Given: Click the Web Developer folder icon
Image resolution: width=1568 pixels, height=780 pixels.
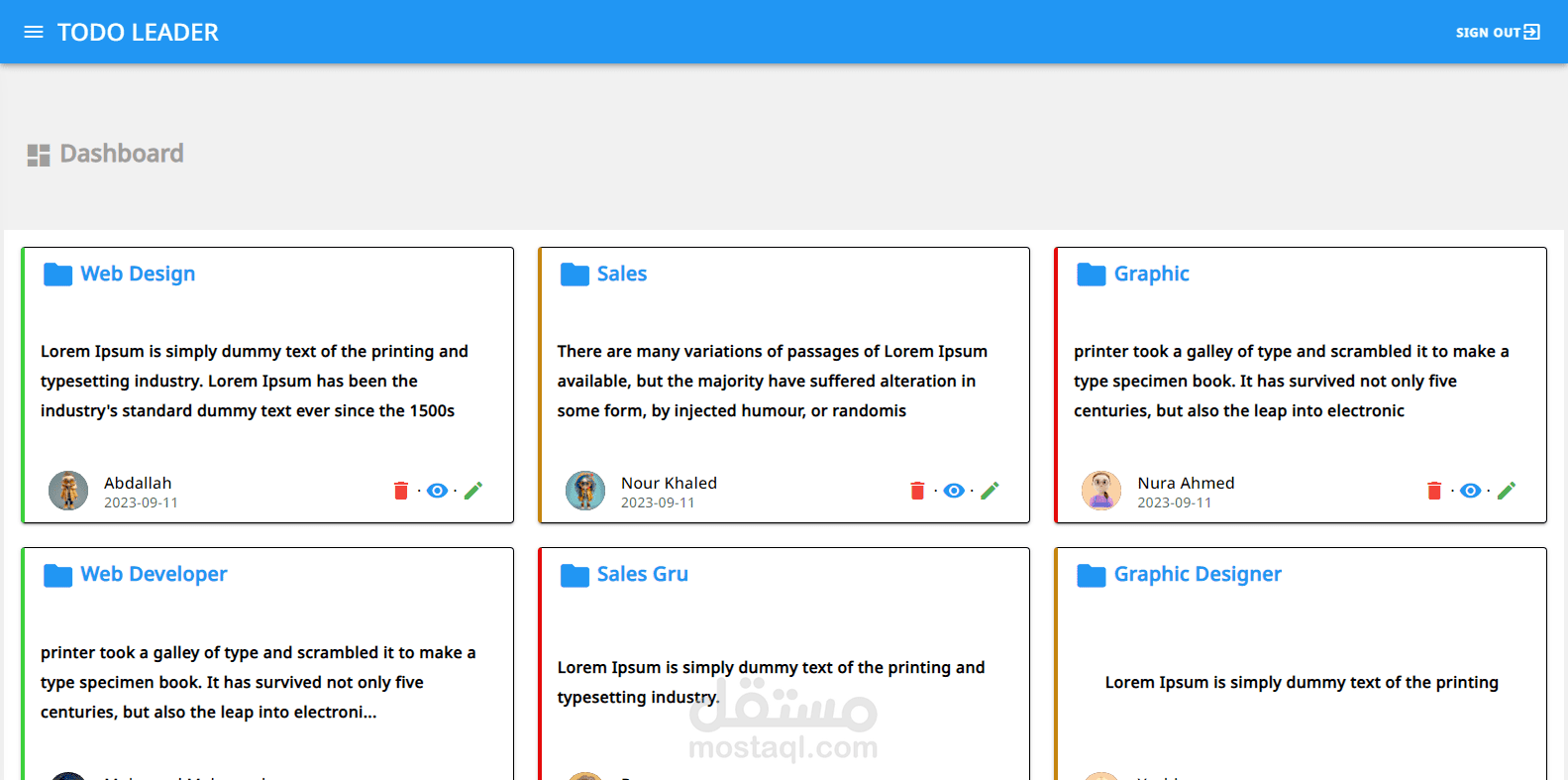Looking at the screenshot, I should click(x=58, y=576).
